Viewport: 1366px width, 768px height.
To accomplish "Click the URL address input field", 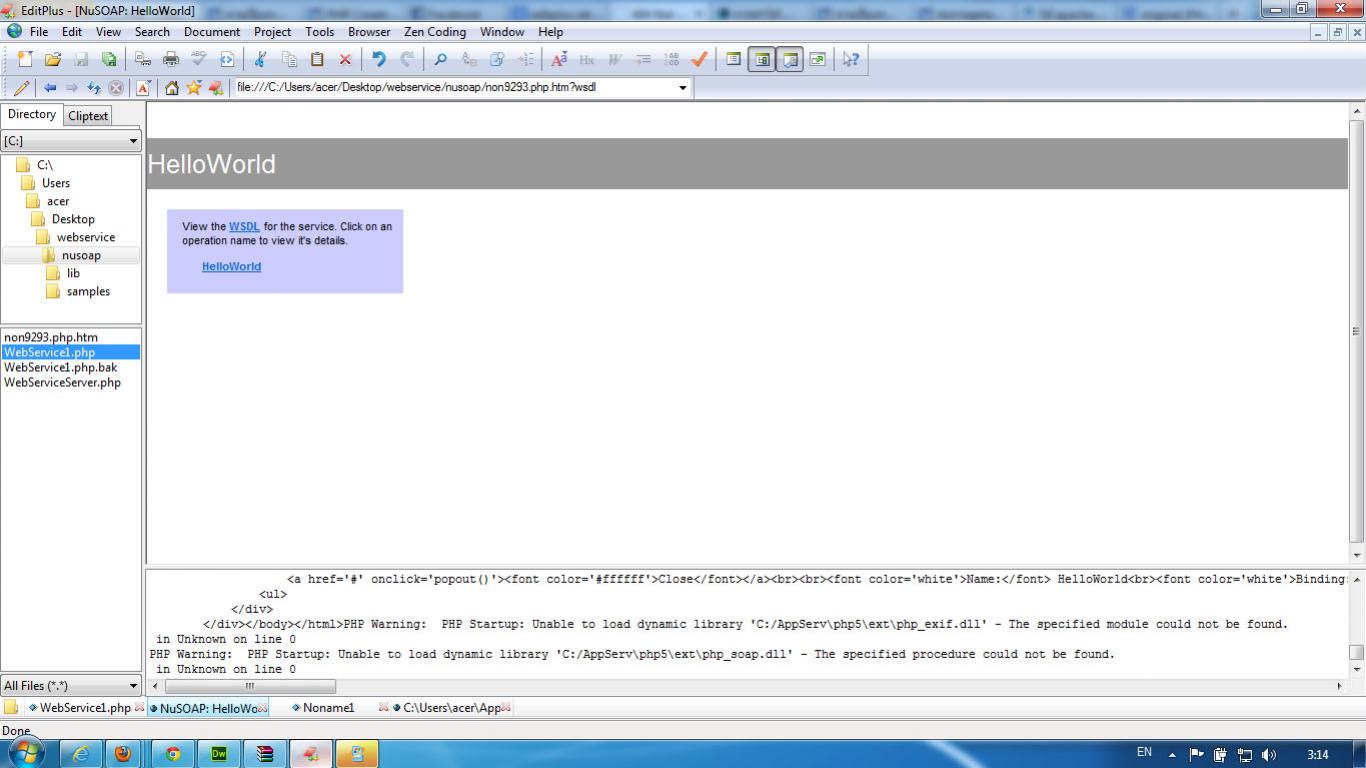I will 455,87.
